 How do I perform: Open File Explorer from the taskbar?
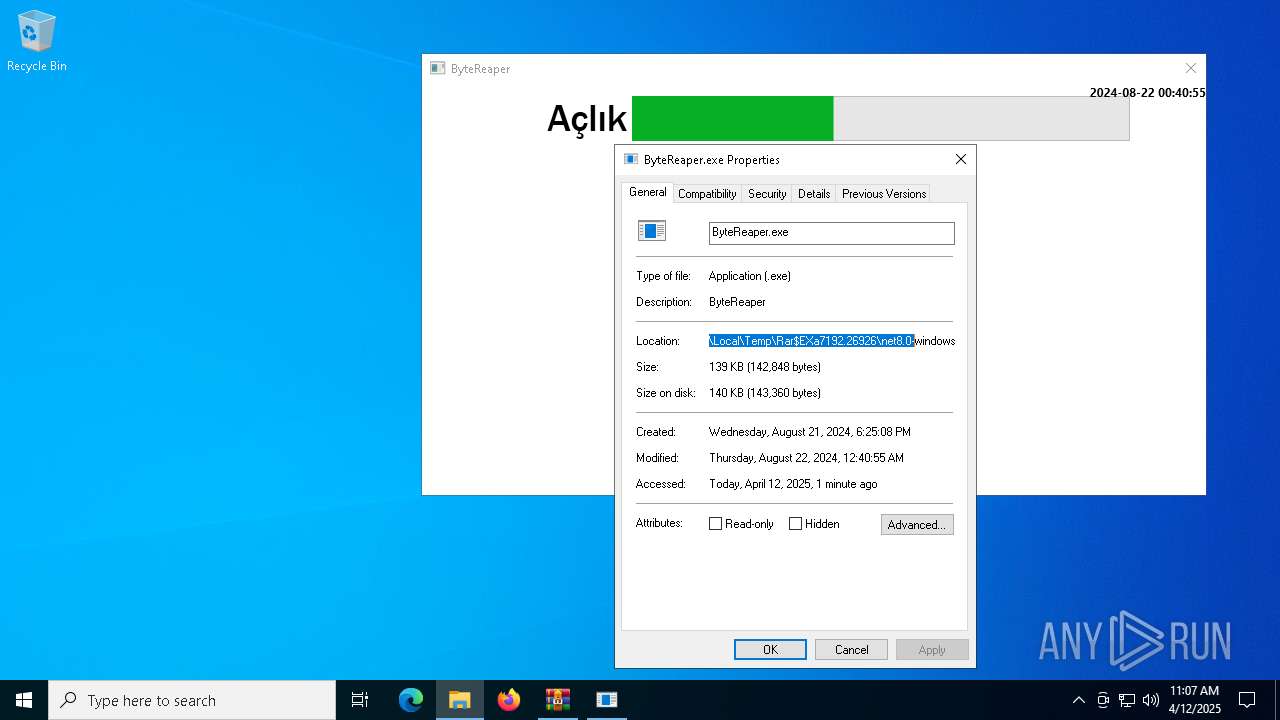tap(460, 700)
